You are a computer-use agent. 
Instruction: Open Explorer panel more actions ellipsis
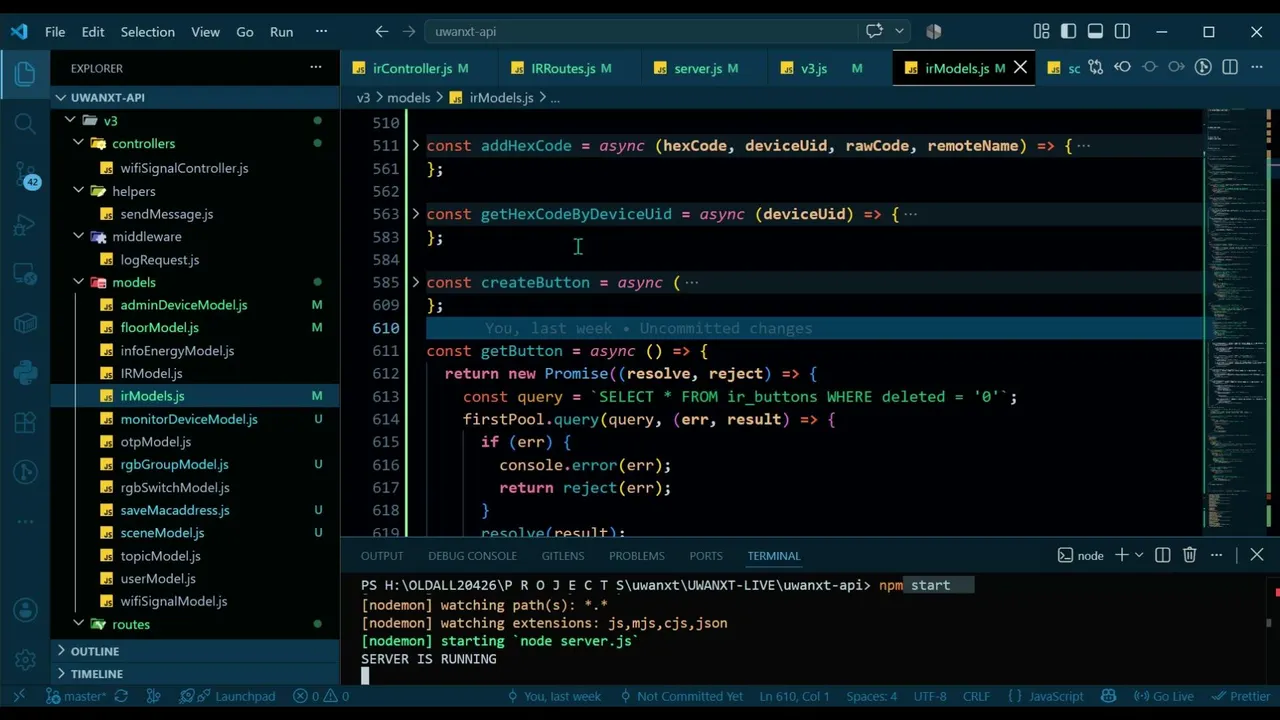[316, 68]
